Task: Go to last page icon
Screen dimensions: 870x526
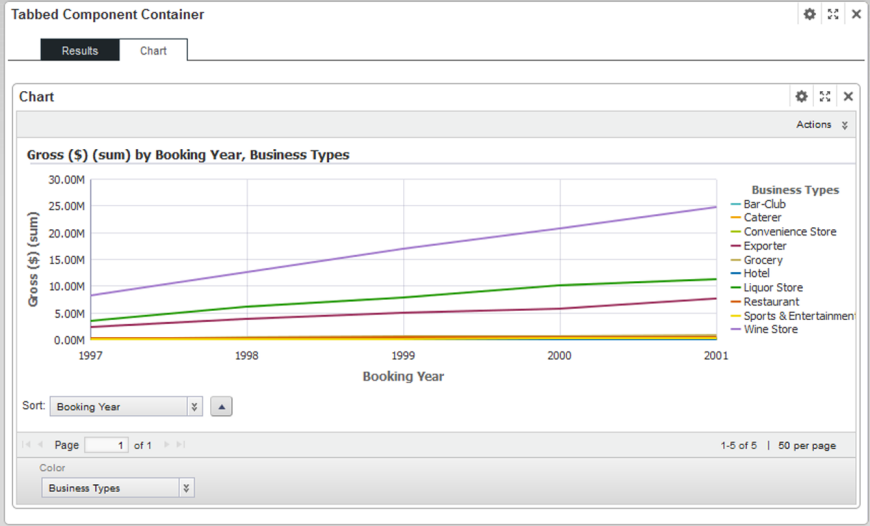Action: click(x=181, y=444)
